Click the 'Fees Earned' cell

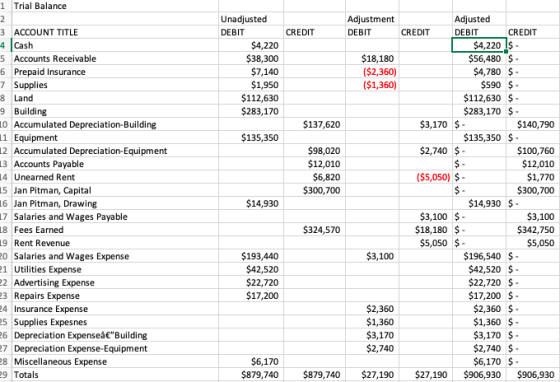pyautogui.click(x=115, y=230)
